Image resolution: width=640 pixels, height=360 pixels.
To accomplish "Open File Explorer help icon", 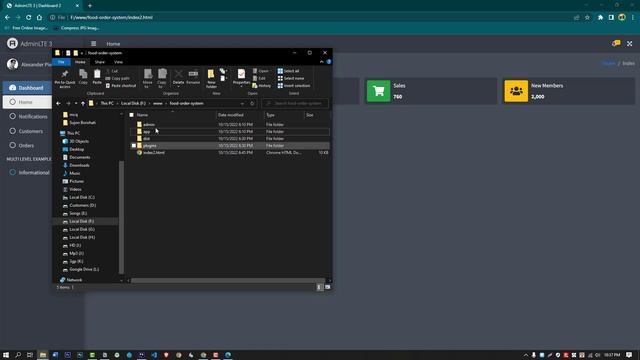I will click(x=329, y=62).
